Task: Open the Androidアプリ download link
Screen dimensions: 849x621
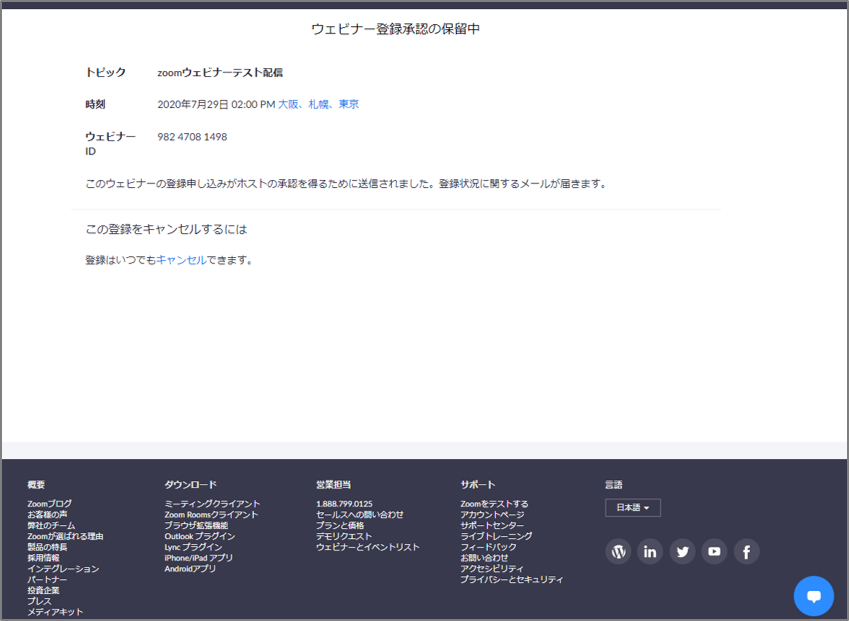Action: (190, 568)
